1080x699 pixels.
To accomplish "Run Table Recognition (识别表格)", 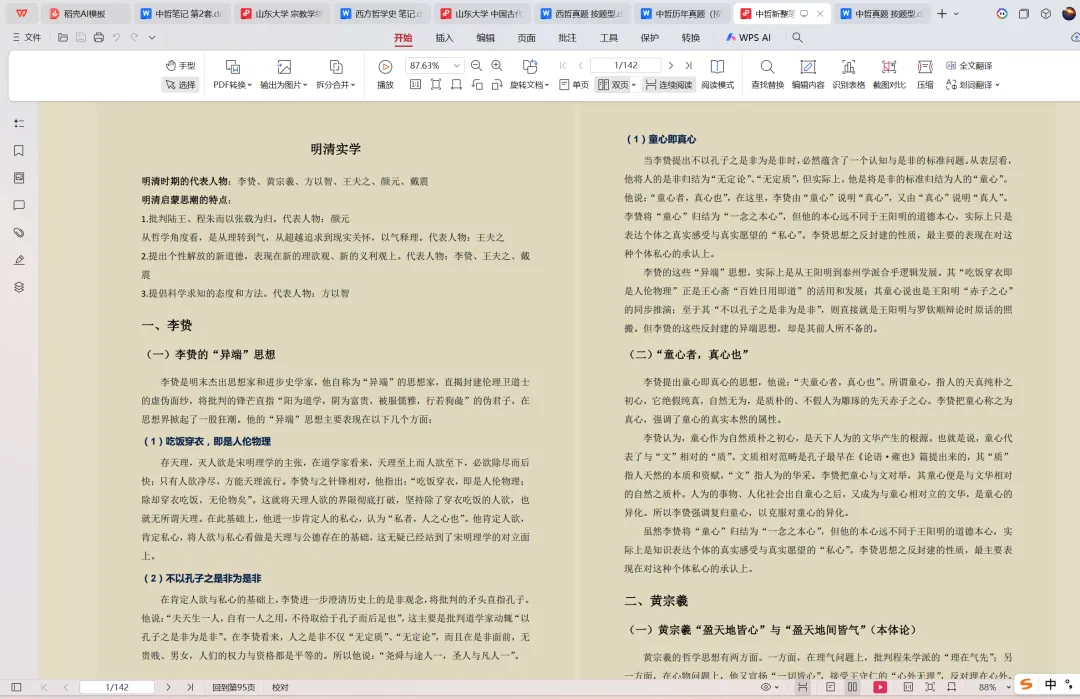I will pyautogui.click(x=849, y=74).
